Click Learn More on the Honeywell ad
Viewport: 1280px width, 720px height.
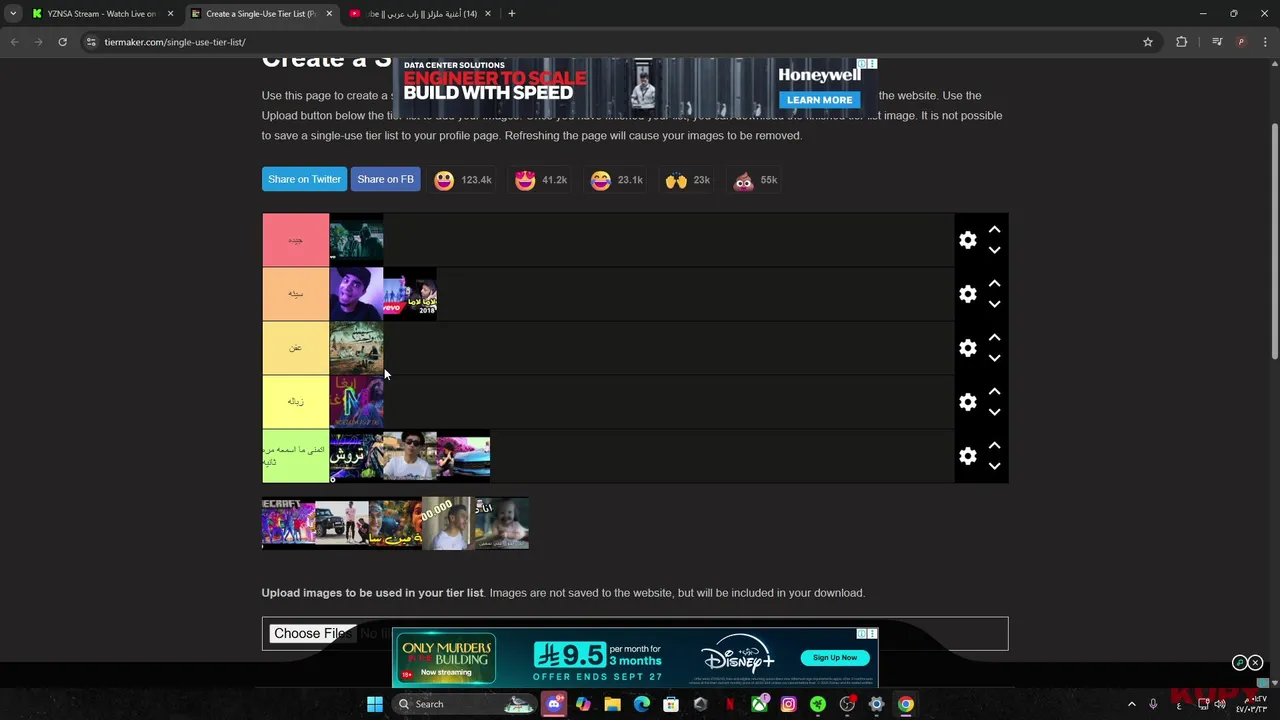point(819,100)
